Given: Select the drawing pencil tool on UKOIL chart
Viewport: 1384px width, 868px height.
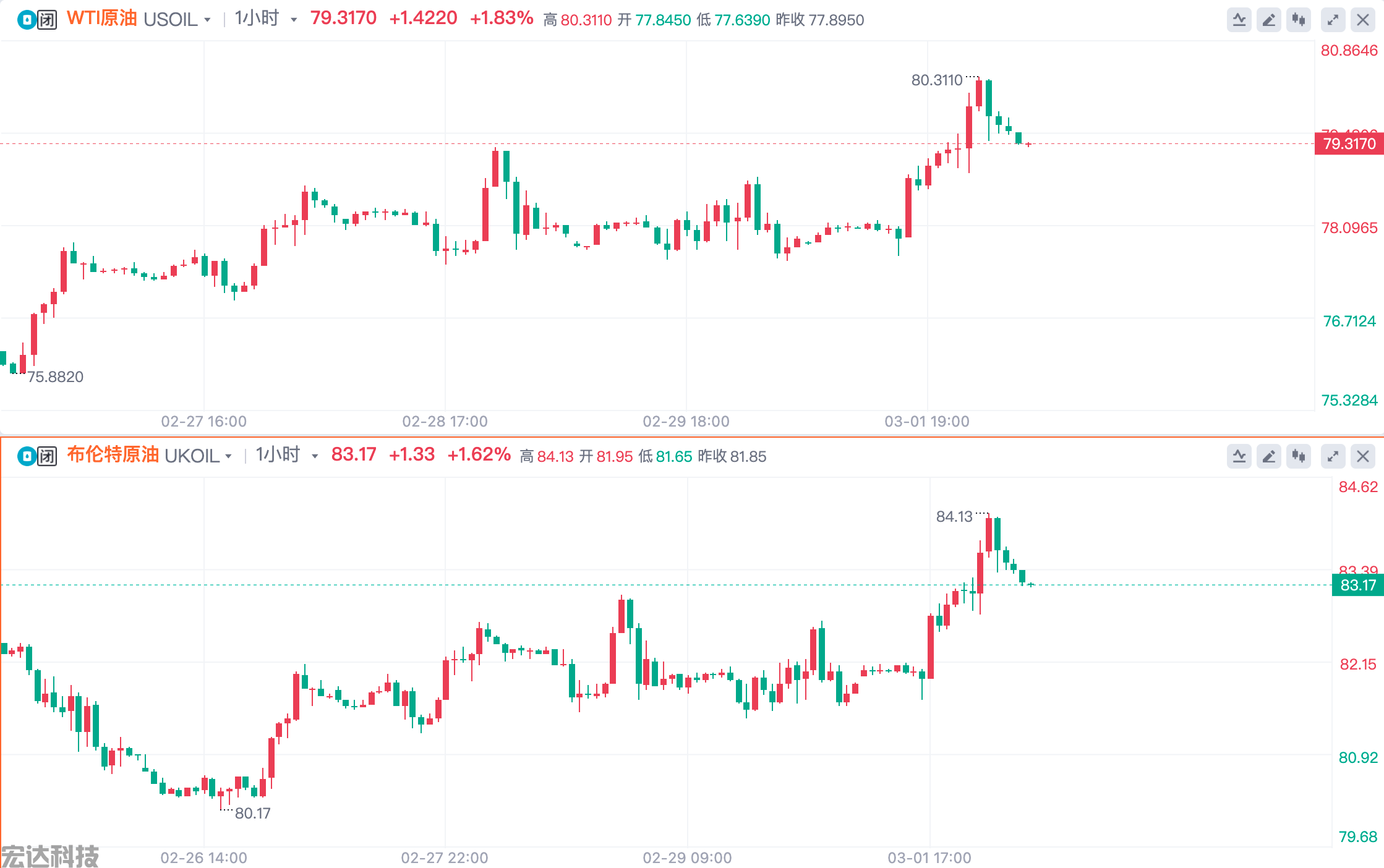Looking at the screenshot, I should 1268,457.
